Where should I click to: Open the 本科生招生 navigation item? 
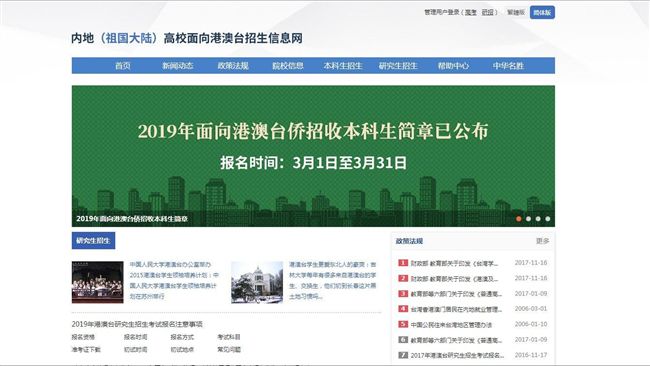click(343, 65)
